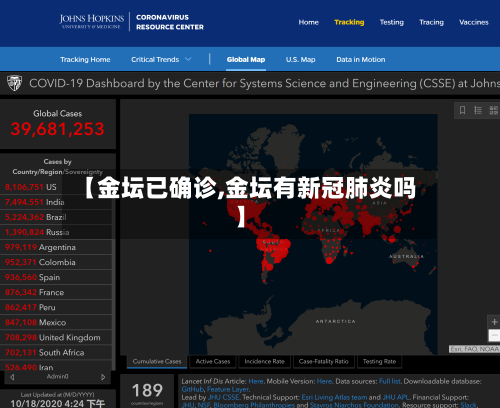
Task: Select the 952,371 Colombia row
Action: (56, 262)
